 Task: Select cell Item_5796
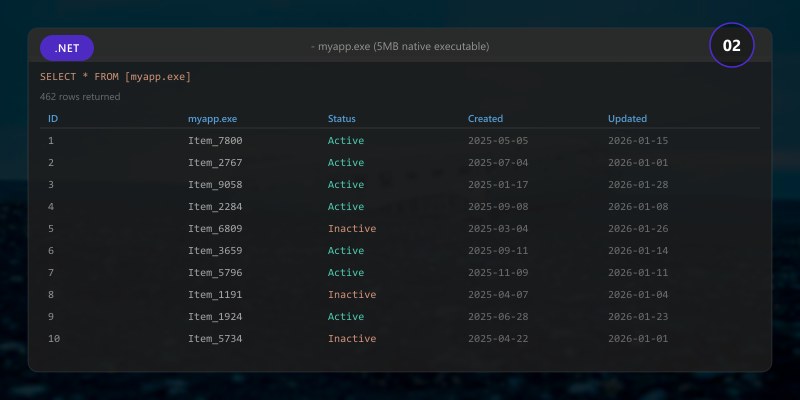tap(215, 272)
